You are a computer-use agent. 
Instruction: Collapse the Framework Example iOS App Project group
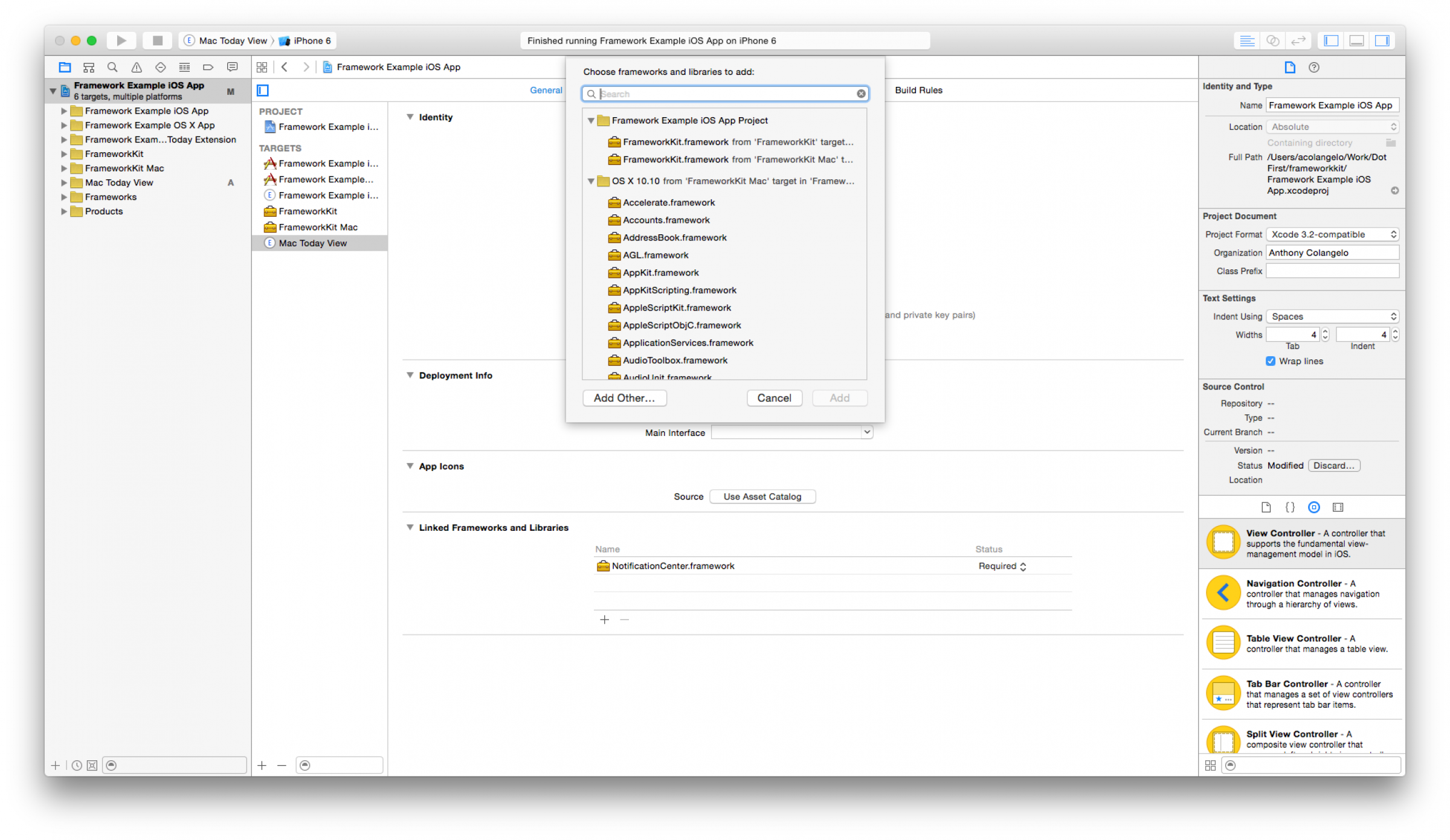tap(591, 121)
